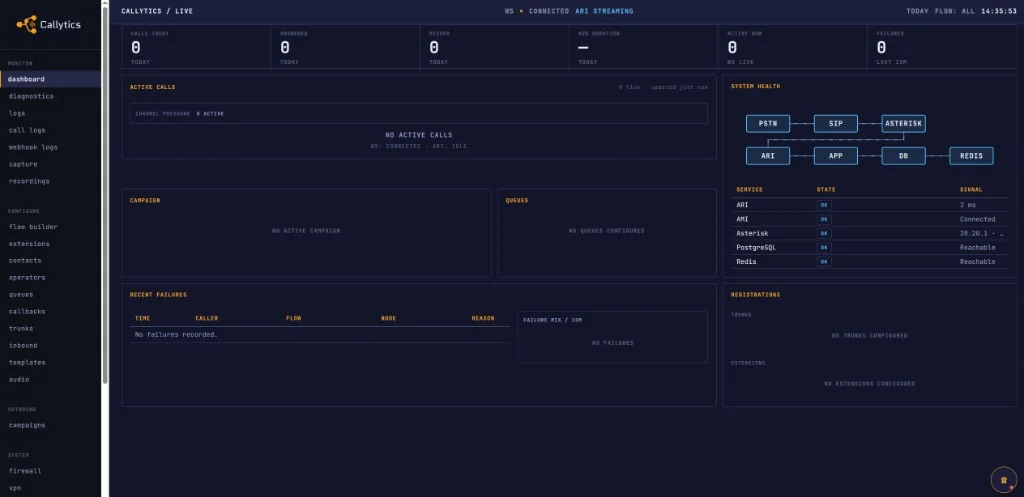Click the SIP node in health diagram
The width and height of the screenshot is (1024, 497).
tap(836, 123)
